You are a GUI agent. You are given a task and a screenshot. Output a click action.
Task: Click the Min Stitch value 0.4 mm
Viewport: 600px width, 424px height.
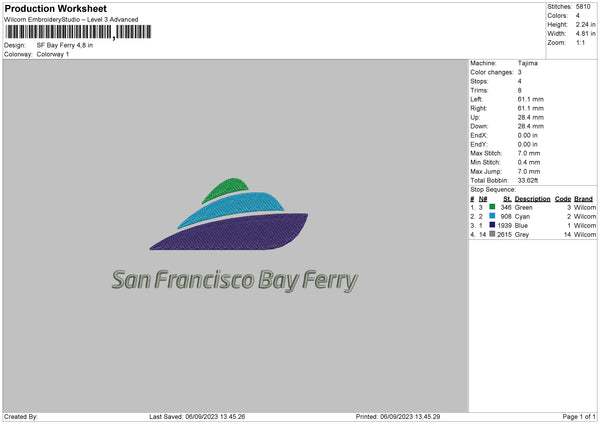click(x=529, y=162)
